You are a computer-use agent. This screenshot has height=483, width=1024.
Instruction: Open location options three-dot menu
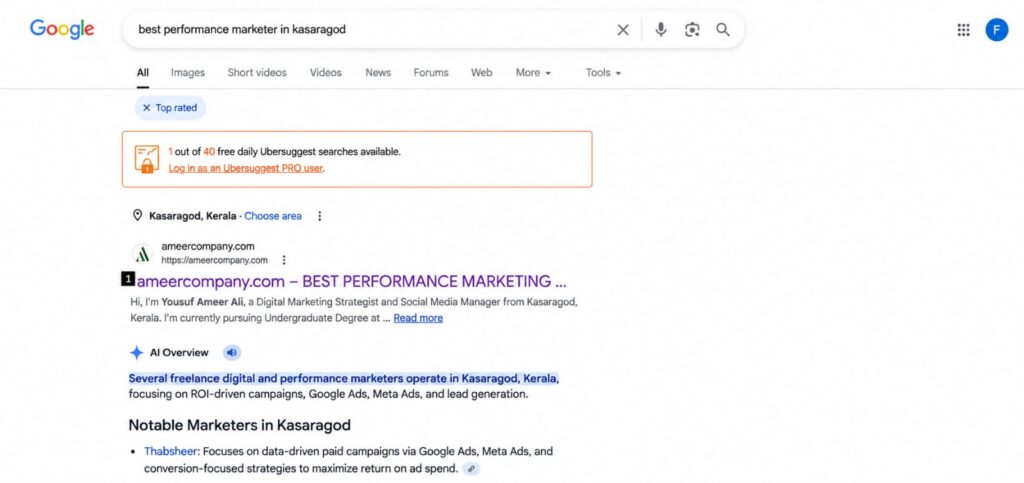point(319,216)
